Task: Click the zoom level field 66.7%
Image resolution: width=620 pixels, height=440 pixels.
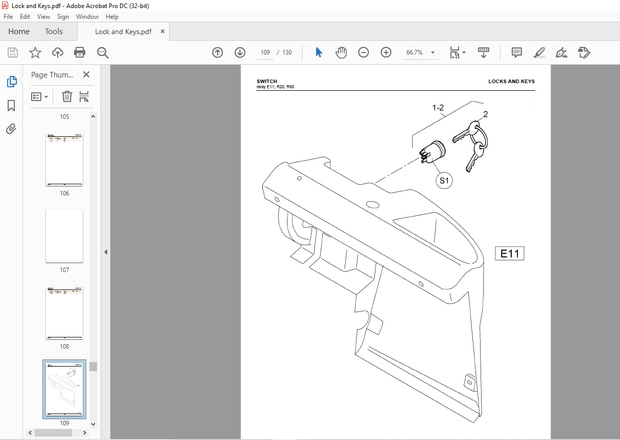Action: 414,53
